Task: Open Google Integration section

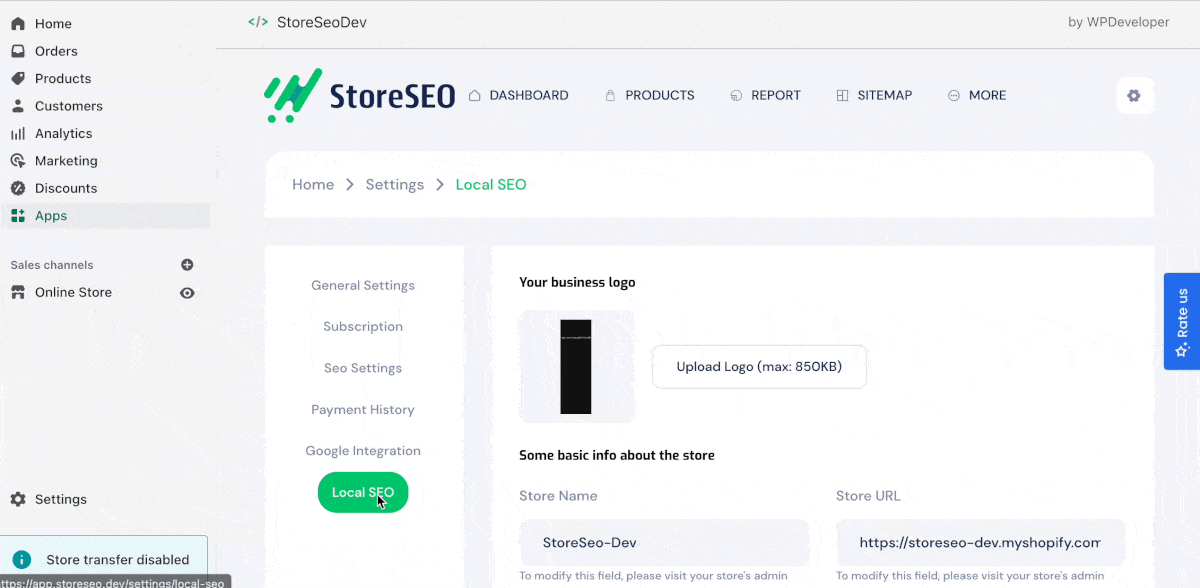Action: pos(363,451)
